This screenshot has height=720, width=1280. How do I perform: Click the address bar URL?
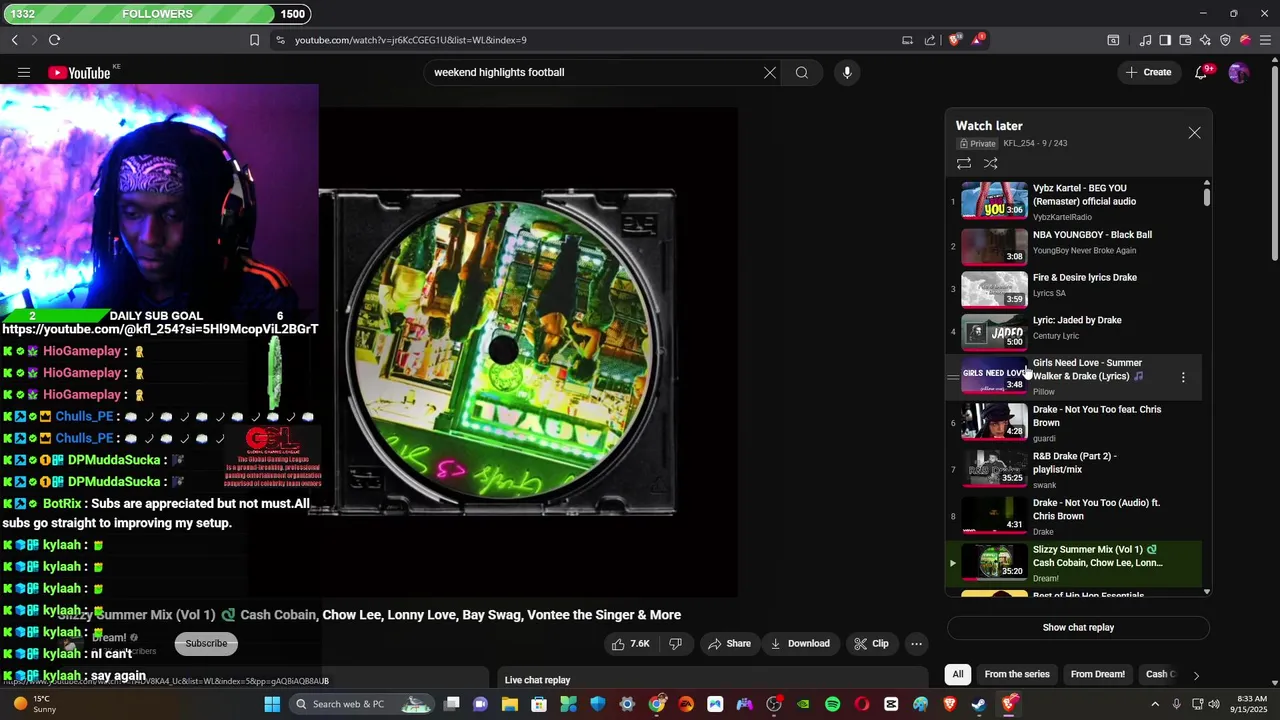[x=411, y=40]
